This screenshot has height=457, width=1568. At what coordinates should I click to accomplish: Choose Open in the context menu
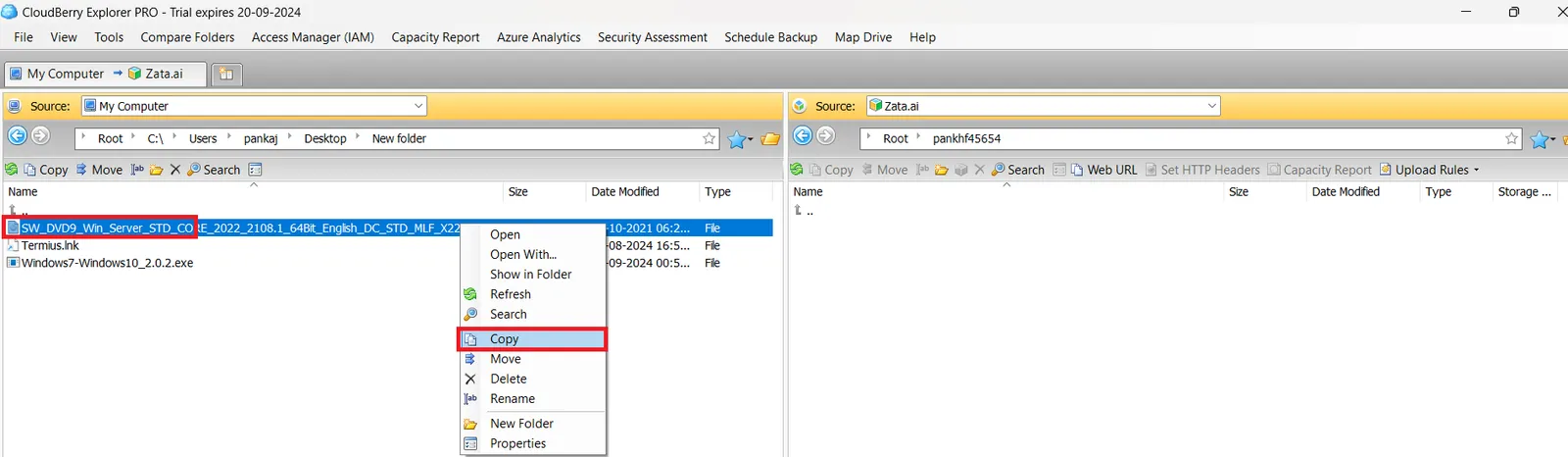[x=533, y=234]
